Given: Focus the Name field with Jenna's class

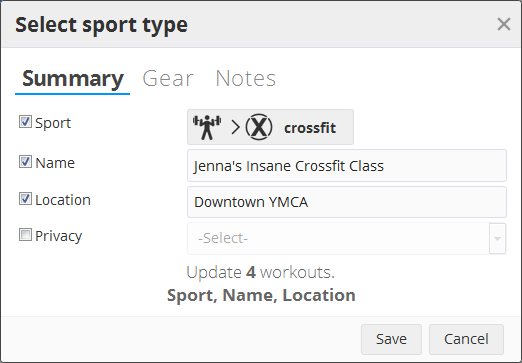Looking at the screenshot, I should coord(347,166).
